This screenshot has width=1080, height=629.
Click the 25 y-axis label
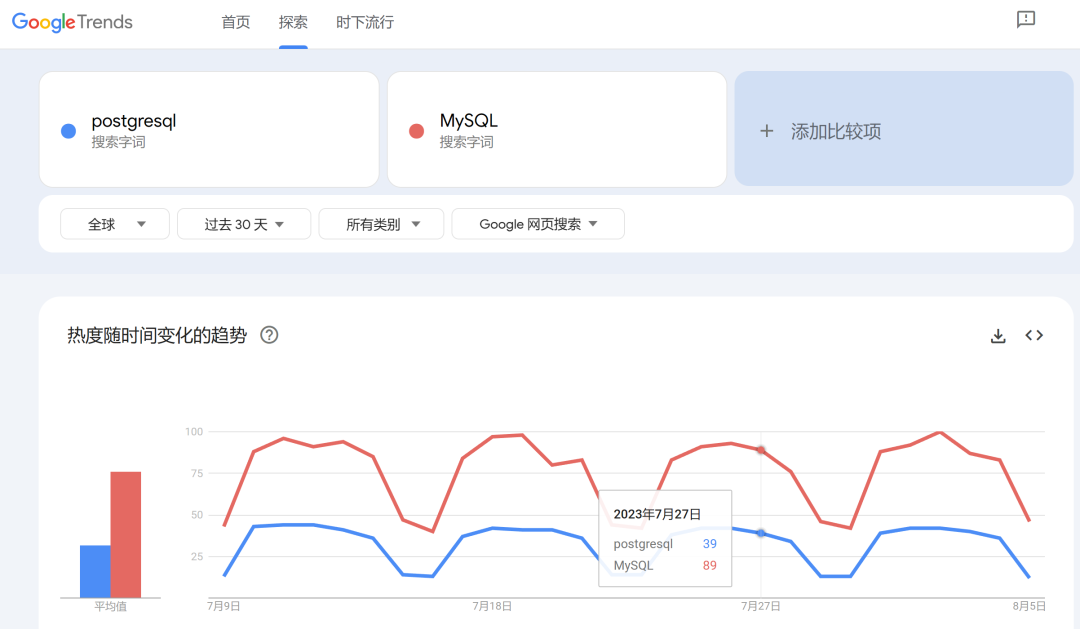pos(197,557)
